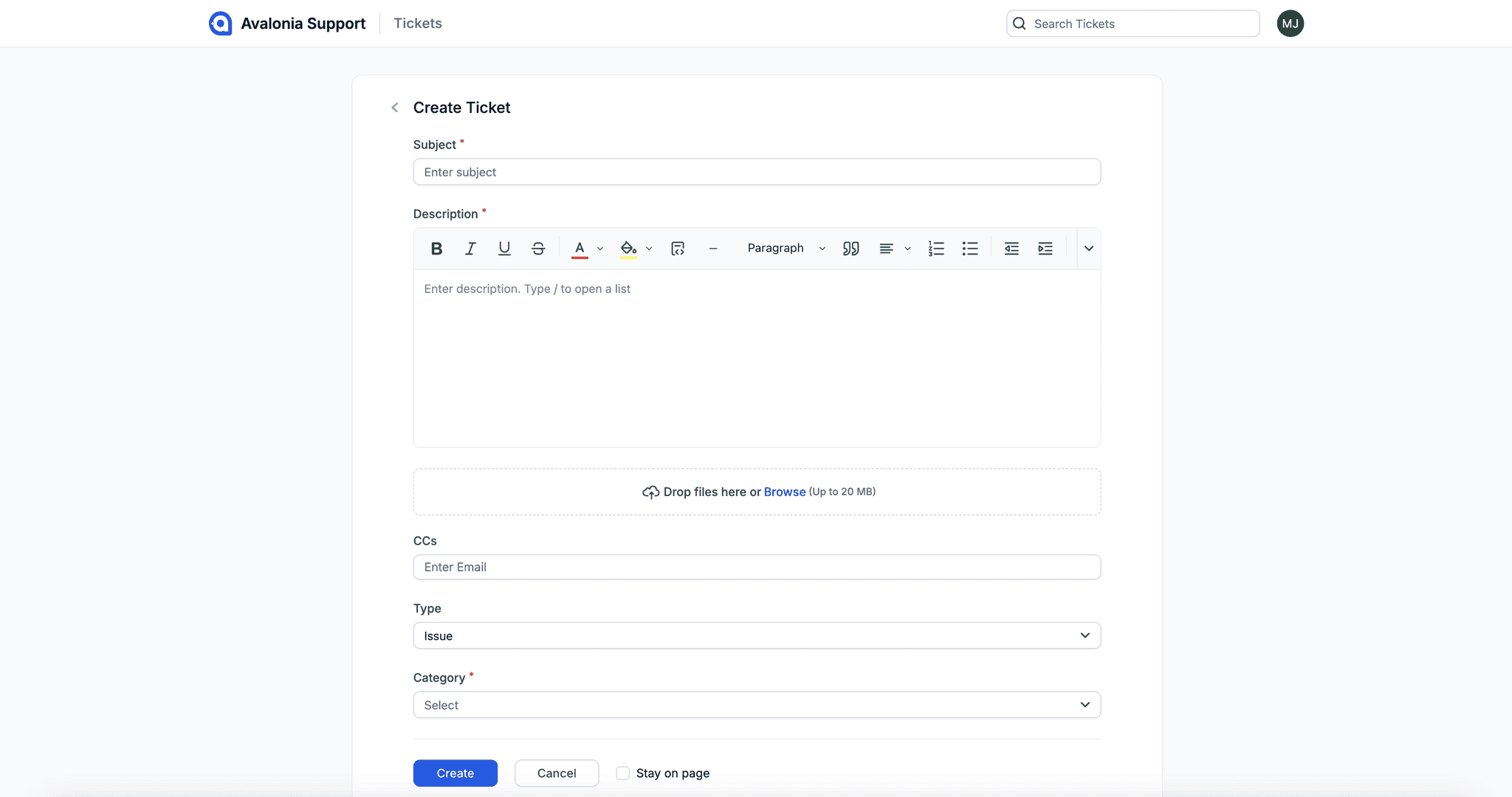Insert a bulleted list

pos(970,248)
